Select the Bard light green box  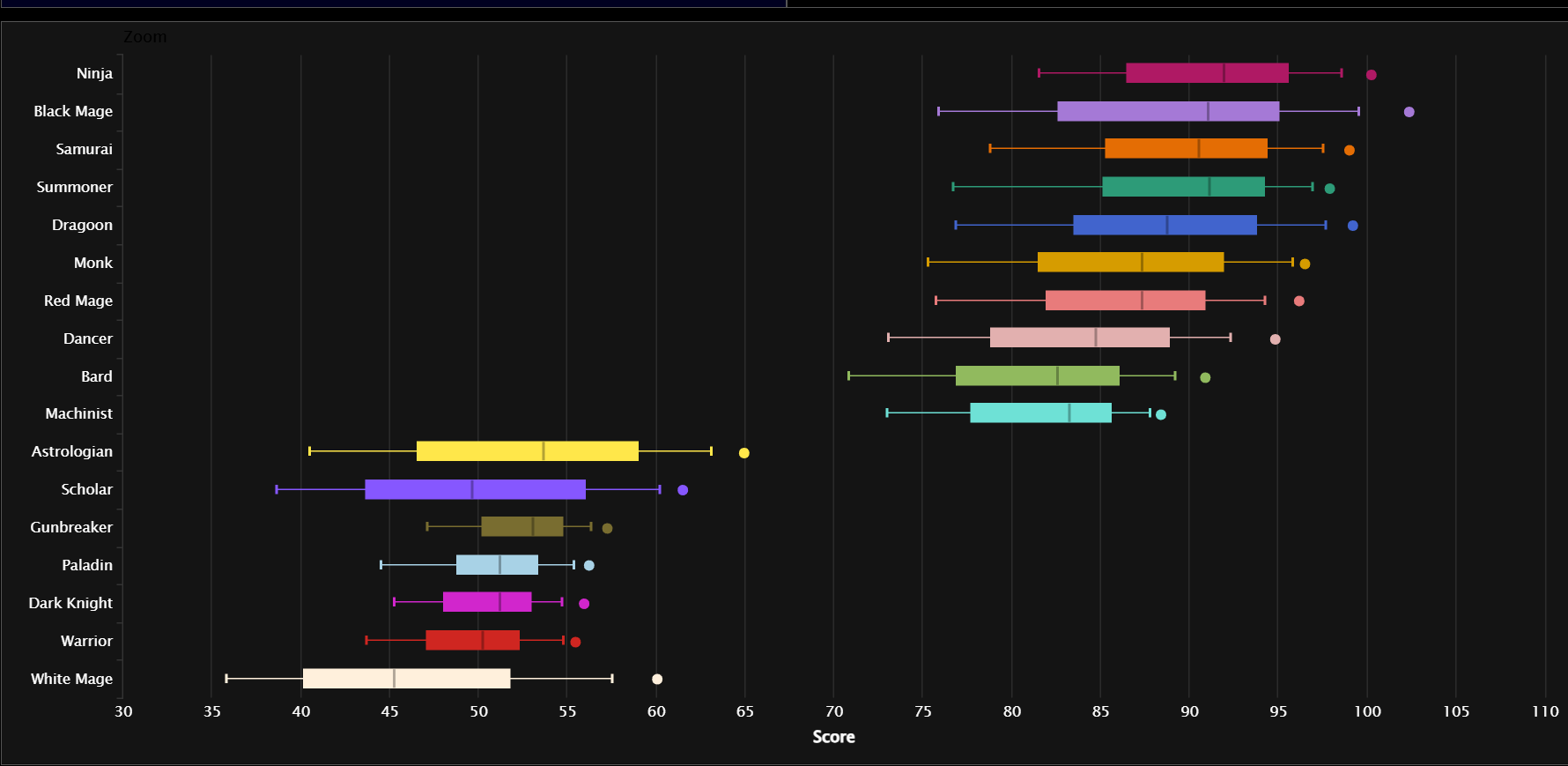pos(1038,376)
